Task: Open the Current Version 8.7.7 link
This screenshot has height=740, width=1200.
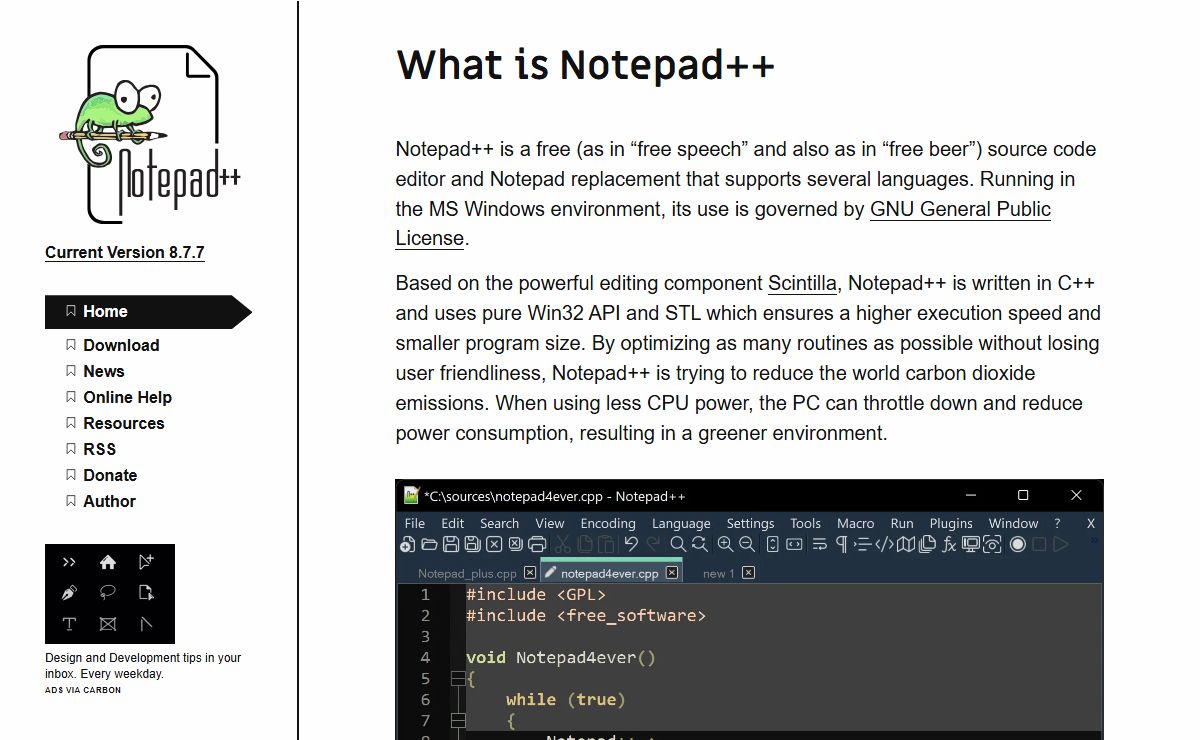Action: pos(125,252)
